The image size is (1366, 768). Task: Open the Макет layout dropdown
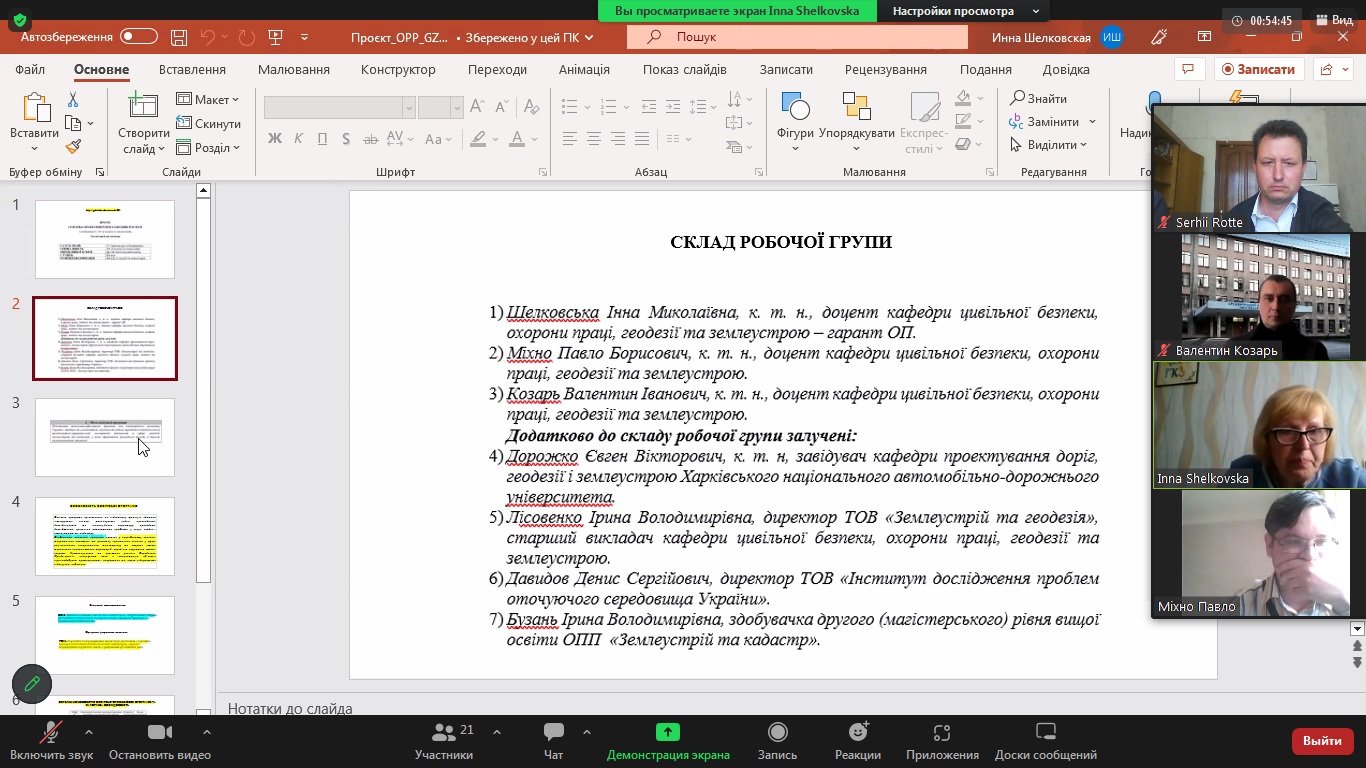[x=208, y=99]
